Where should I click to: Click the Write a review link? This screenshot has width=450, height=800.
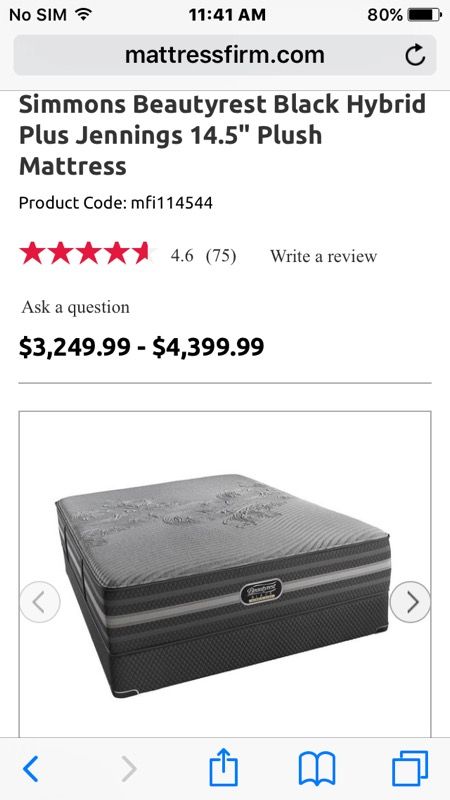pyautogui.click(x=323, y=256)
